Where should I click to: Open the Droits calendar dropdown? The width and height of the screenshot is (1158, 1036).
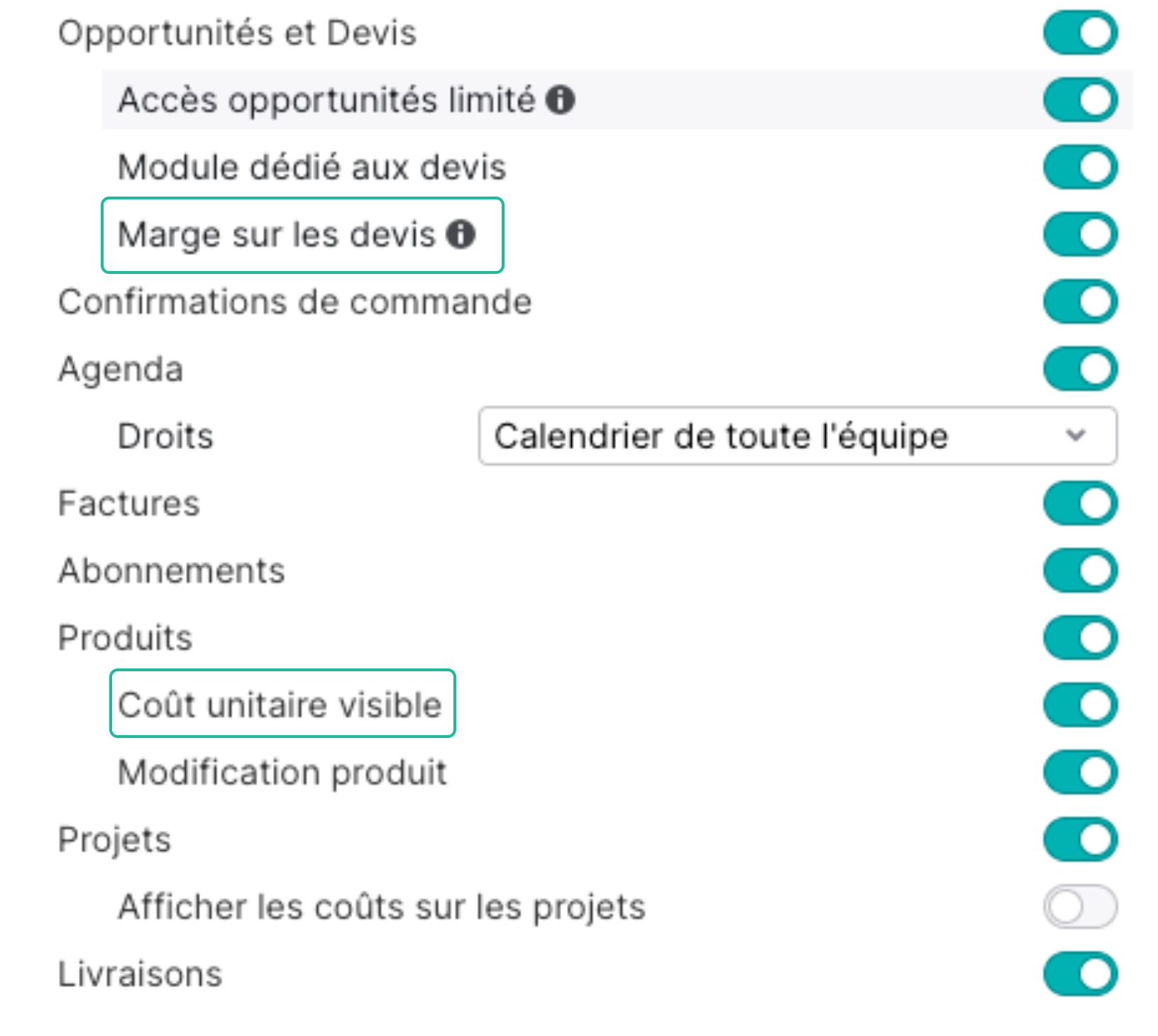point(795,436)
